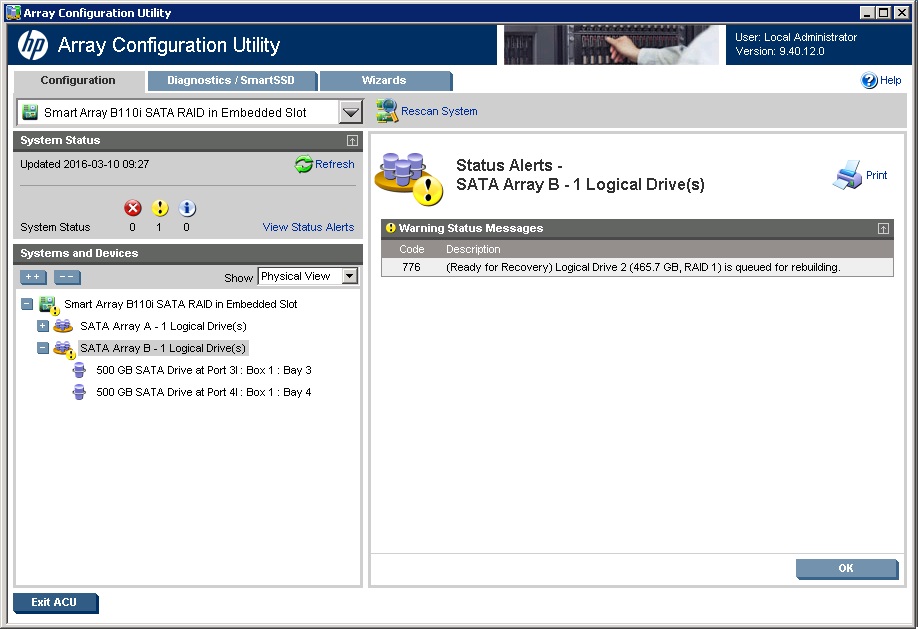
Task: Click the Array Configuration Utility title bar icon
Action: point(13,12)
